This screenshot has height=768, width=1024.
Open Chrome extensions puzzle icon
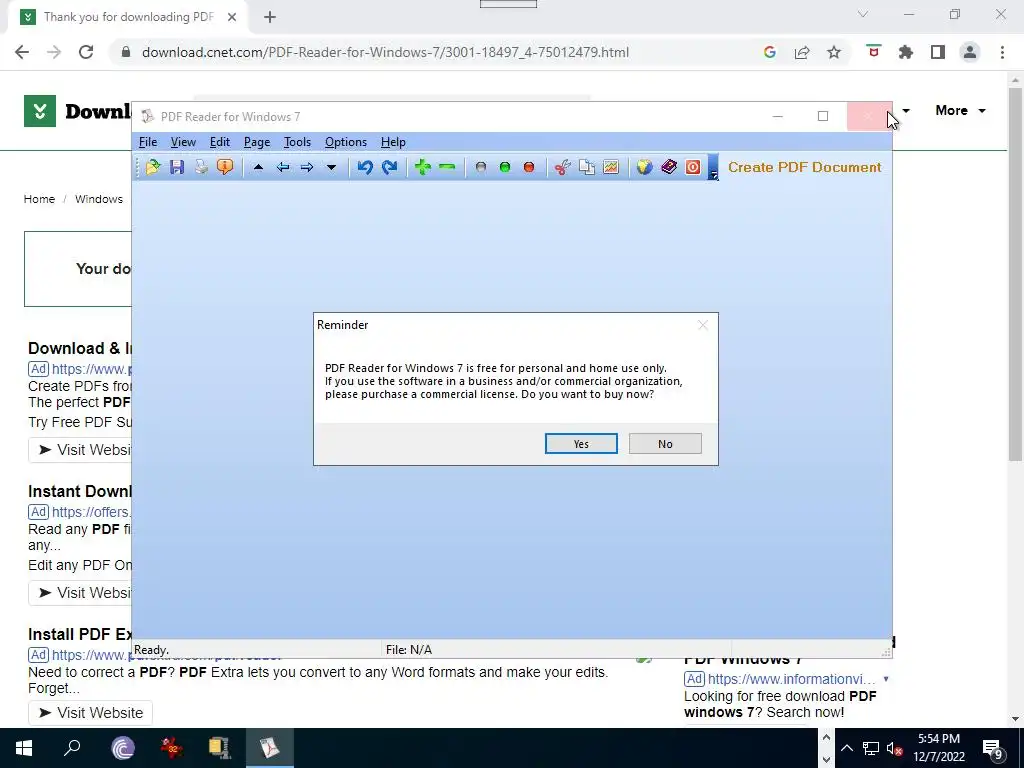906,52
